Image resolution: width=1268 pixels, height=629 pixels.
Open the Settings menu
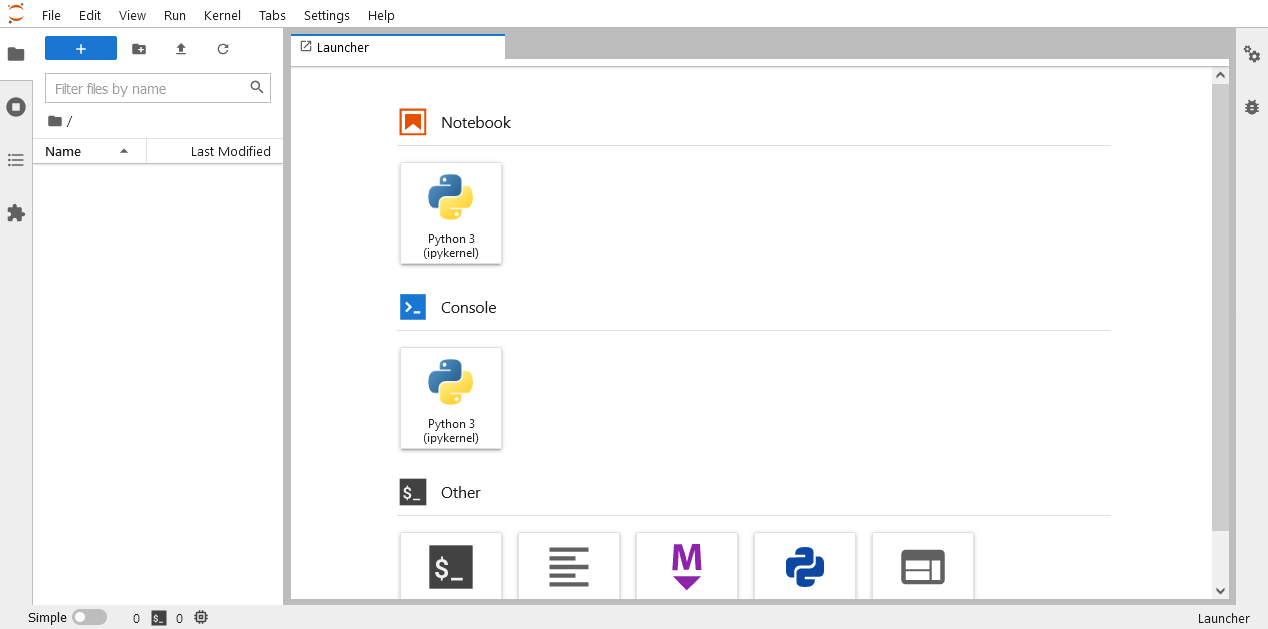coord(327,15)
